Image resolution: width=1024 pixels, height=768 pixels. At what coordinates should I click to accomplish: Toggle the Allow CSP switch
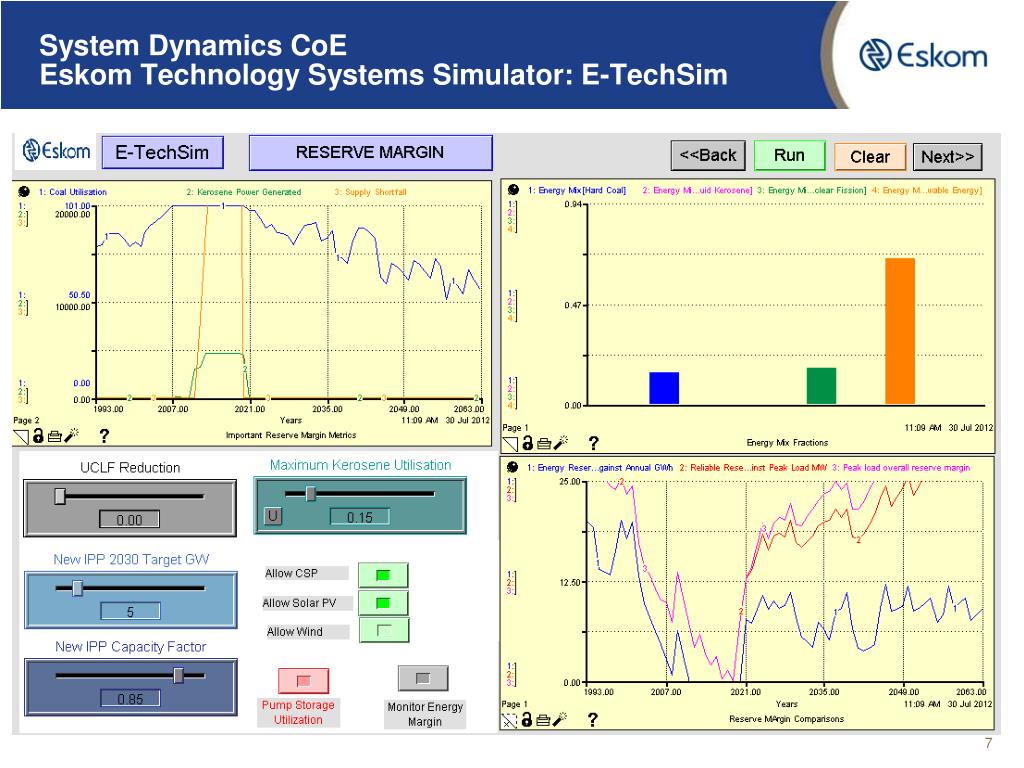point(383,575)
